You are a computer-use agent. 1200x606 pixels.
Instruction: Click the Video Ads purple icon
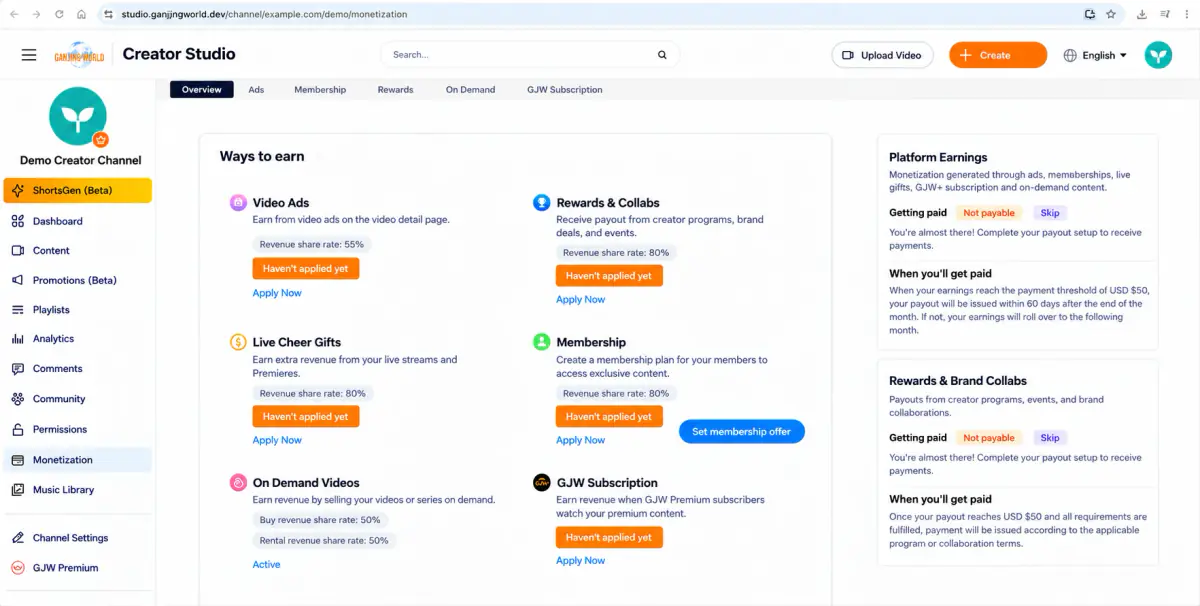238,202
